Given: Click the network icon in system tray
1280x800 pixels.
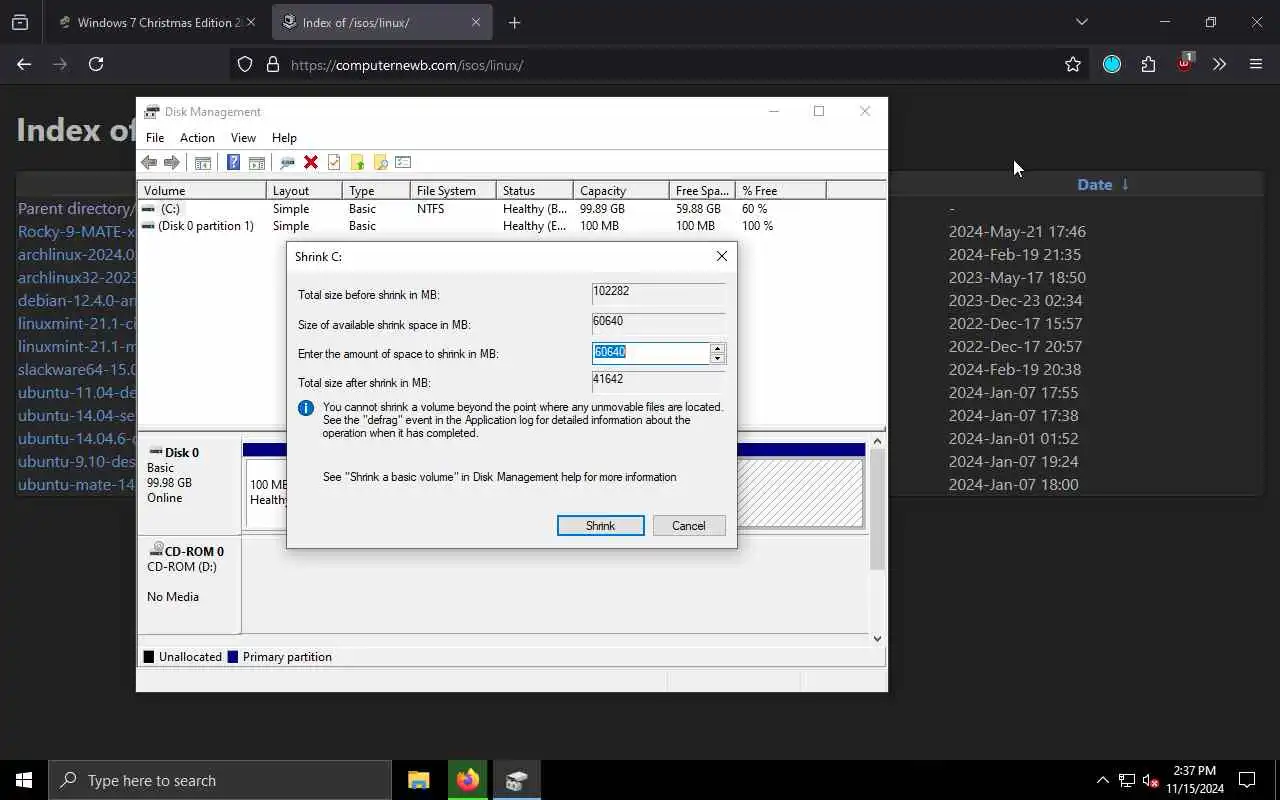Looking at the screenshot, I should coord(1127,781).
